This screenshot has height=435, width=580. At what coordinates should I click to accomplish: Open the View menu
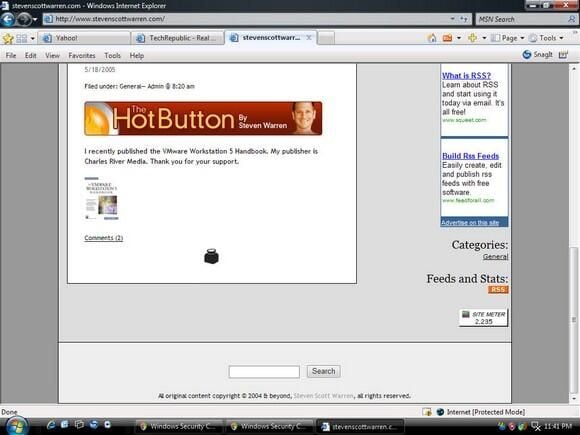52,55
